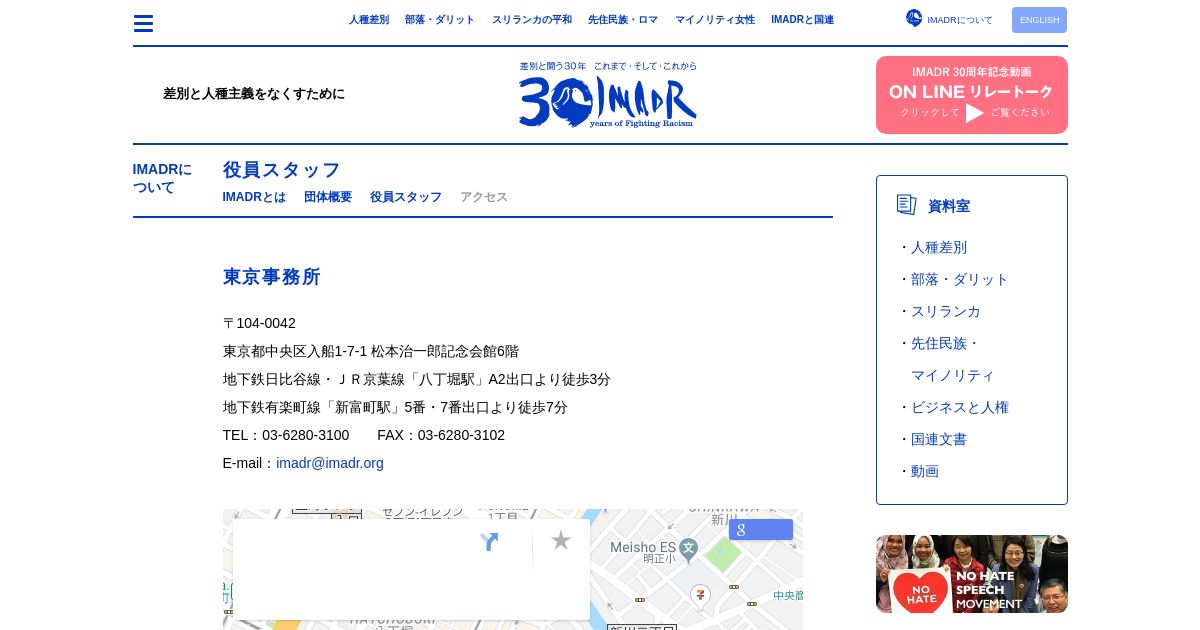Select the 団体概要 sub-tab
The height and width of the screenshot is (630, 1200).
tap(328, 197)
